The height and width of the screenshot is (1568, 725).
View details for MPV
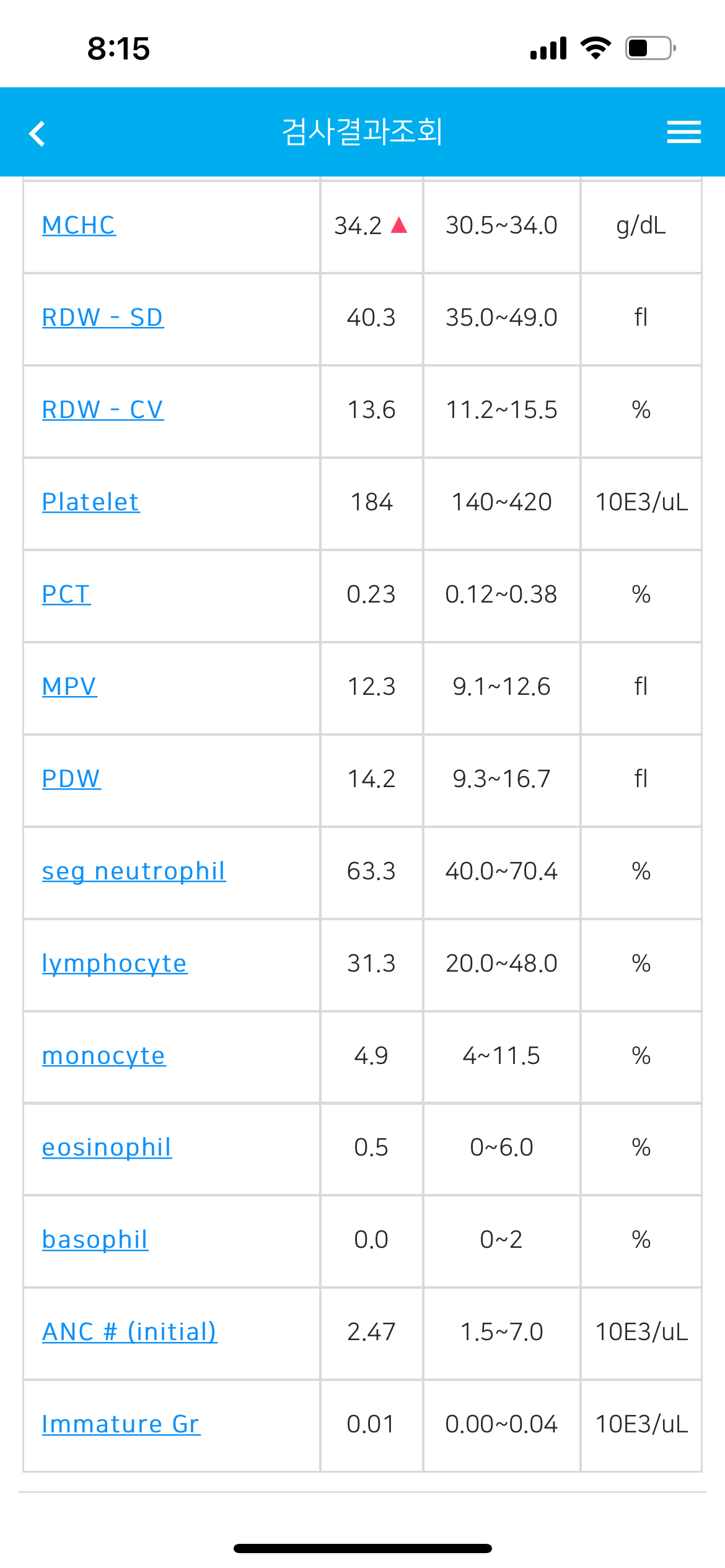pos(69,687)
